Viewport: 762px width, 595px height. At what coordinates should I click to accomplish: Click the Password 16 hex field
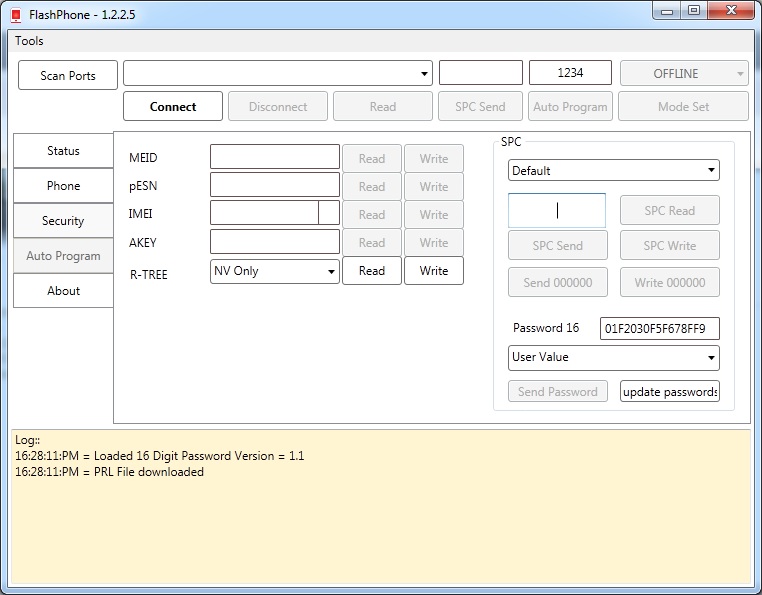659,328
